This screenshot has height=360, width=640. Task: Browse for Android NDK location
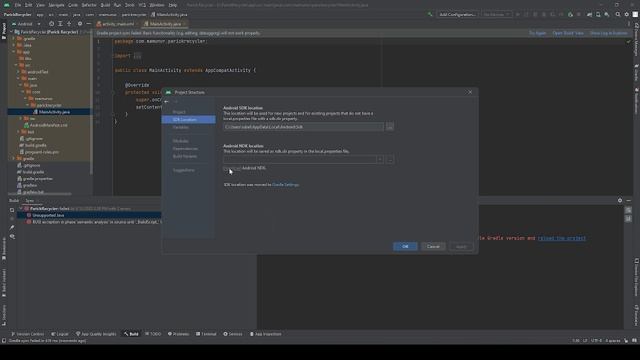click(x=390, y=160)
